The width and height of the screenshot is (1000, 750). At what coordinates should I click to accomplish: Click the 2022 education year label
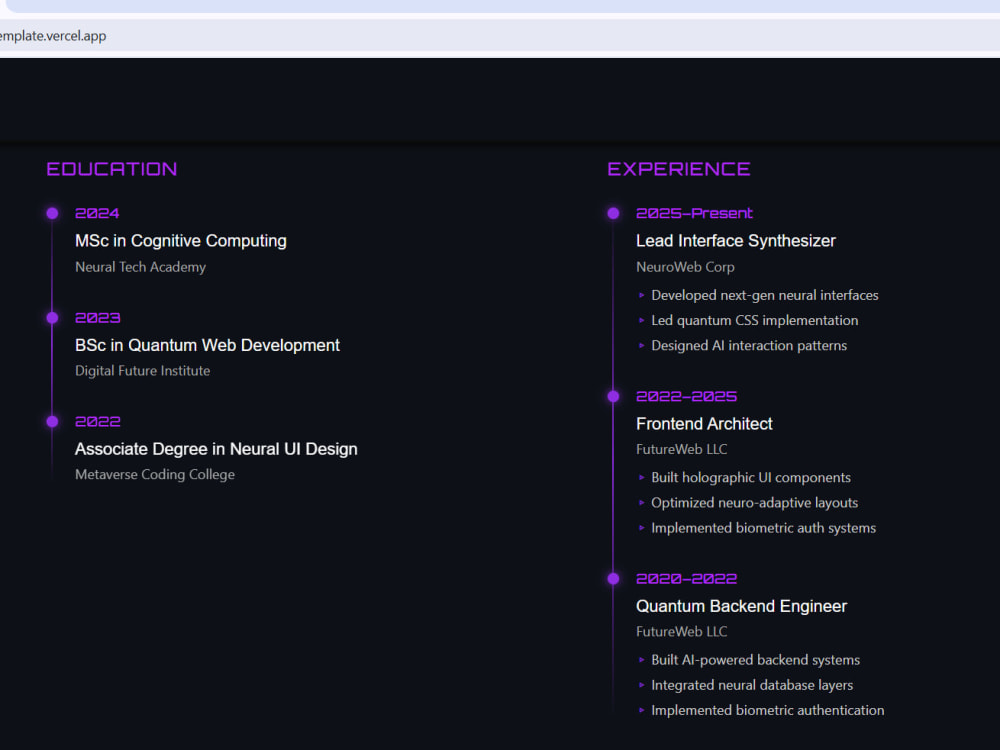click(x=98, y=422)
